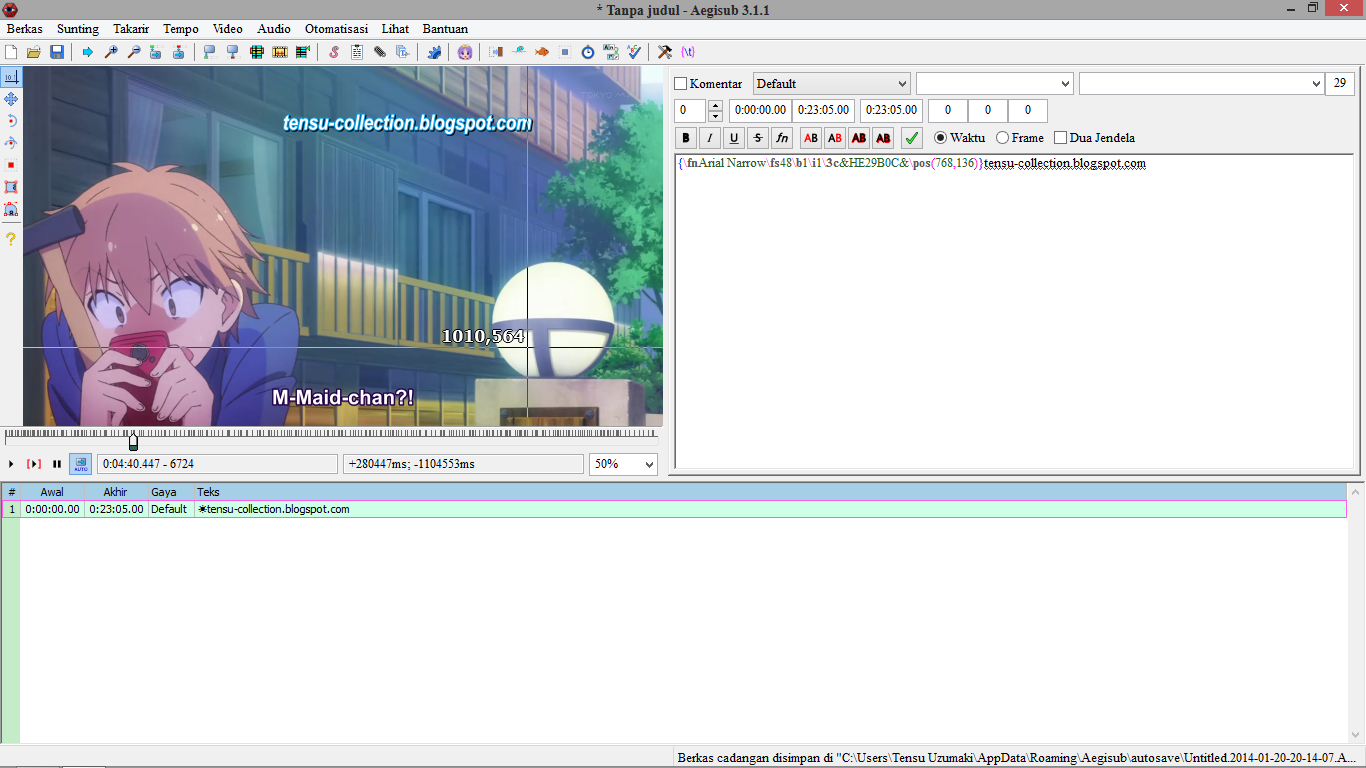
Task: Select the scale subtitles tool
Action: click(x=11, y=165)
